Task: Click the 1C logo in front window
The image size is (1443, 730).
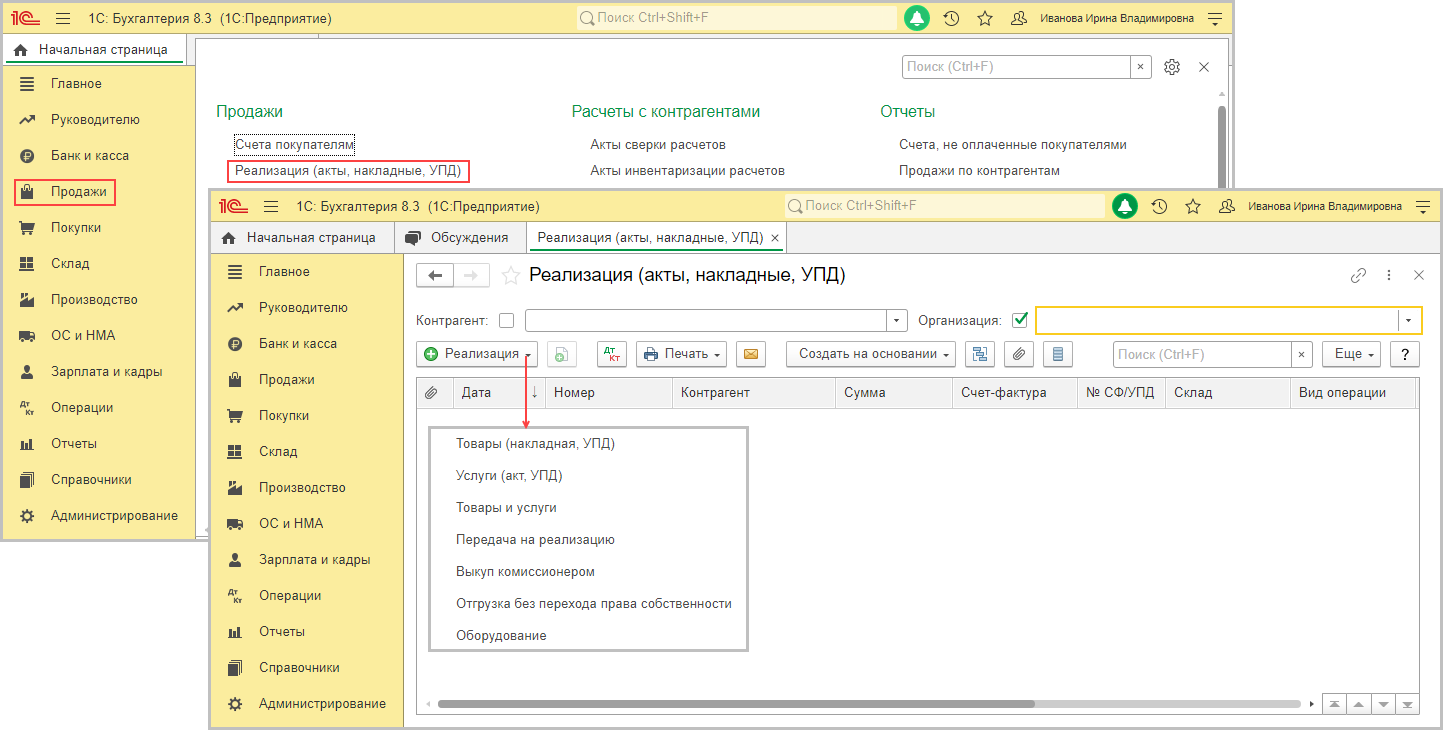Action: [233, 206]
